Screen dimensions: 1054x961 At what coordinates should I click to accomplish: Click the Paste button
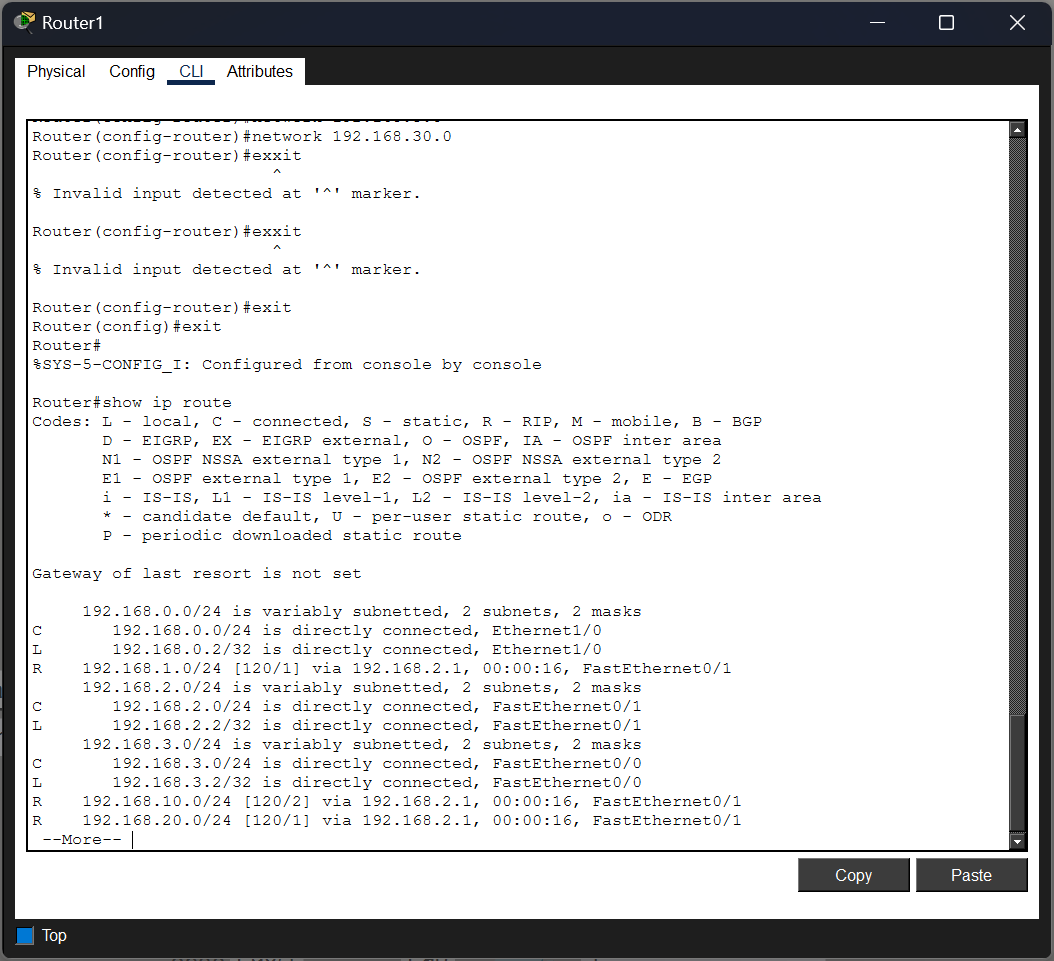click(x=971, y=875)
